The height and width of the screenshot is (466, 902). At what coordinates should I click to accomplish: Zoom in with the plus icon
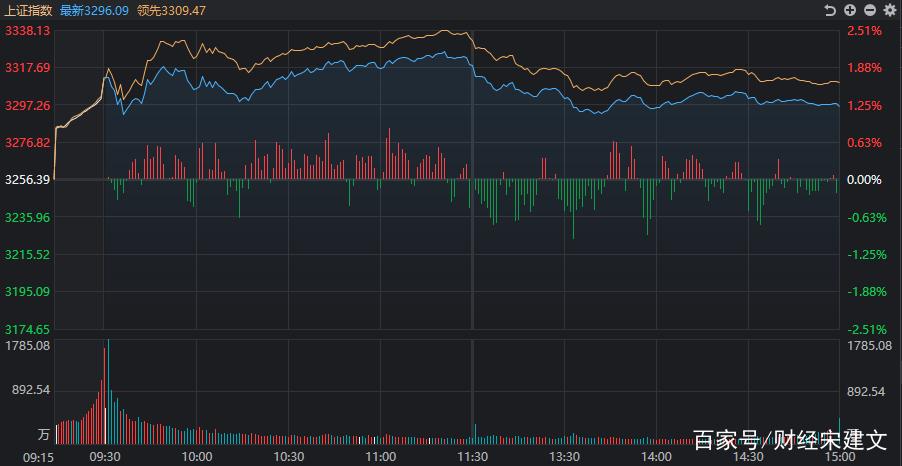849,10
